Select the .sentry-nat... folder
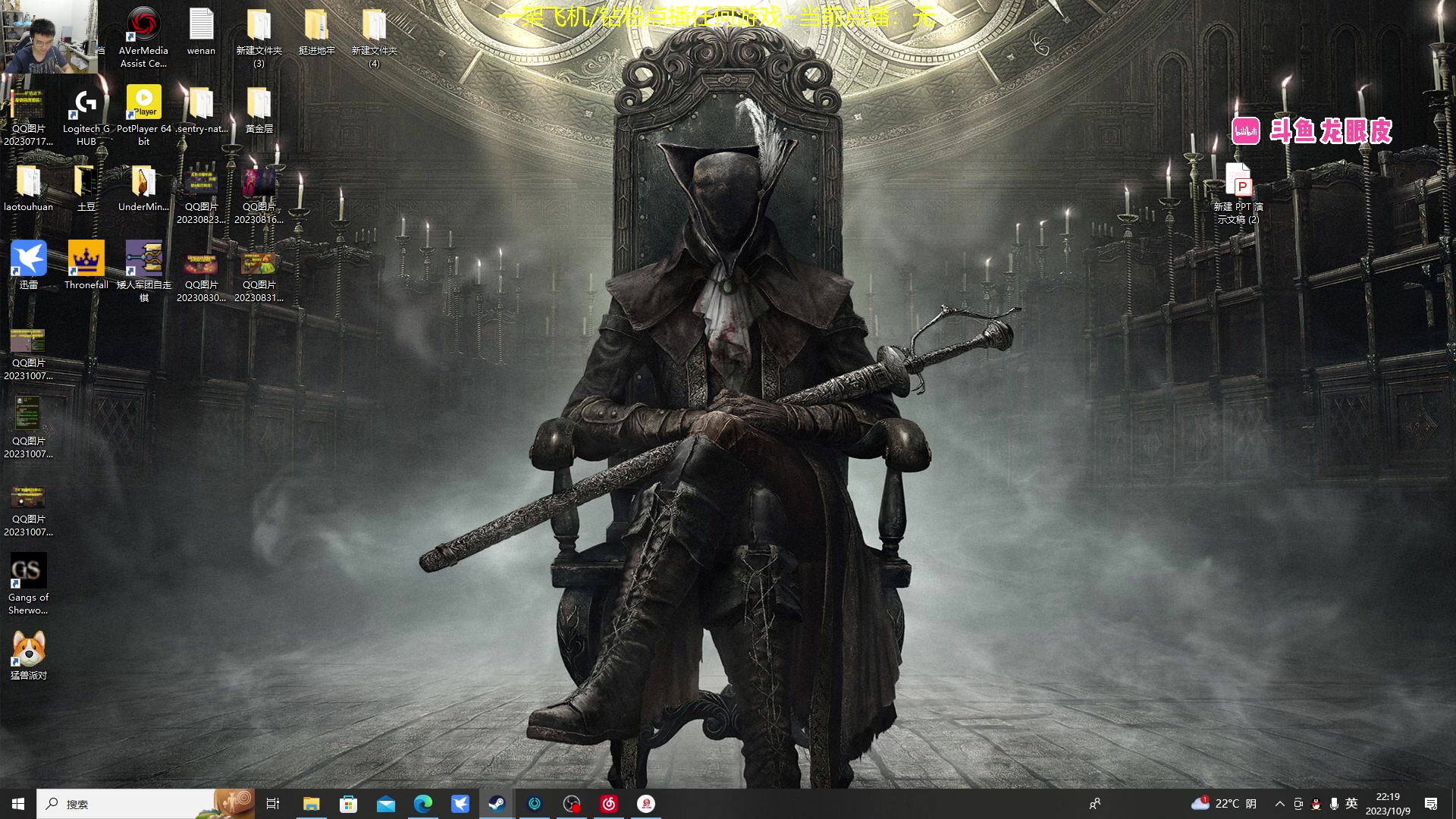The image size is (1456, 819). click(201, 110)
